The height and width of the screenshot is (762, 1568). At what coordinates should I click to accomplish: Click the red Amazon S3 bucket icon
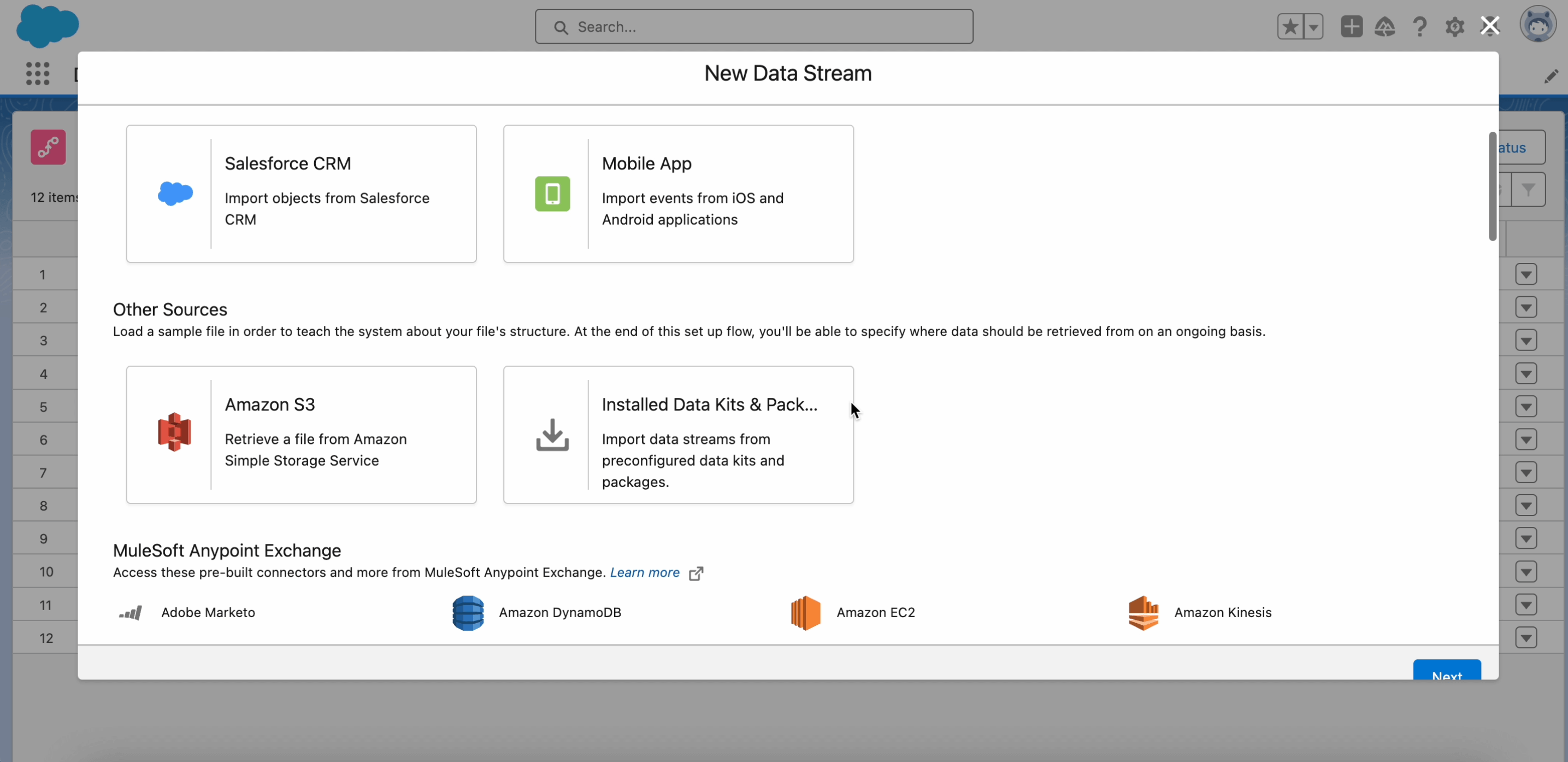point(175,432)
